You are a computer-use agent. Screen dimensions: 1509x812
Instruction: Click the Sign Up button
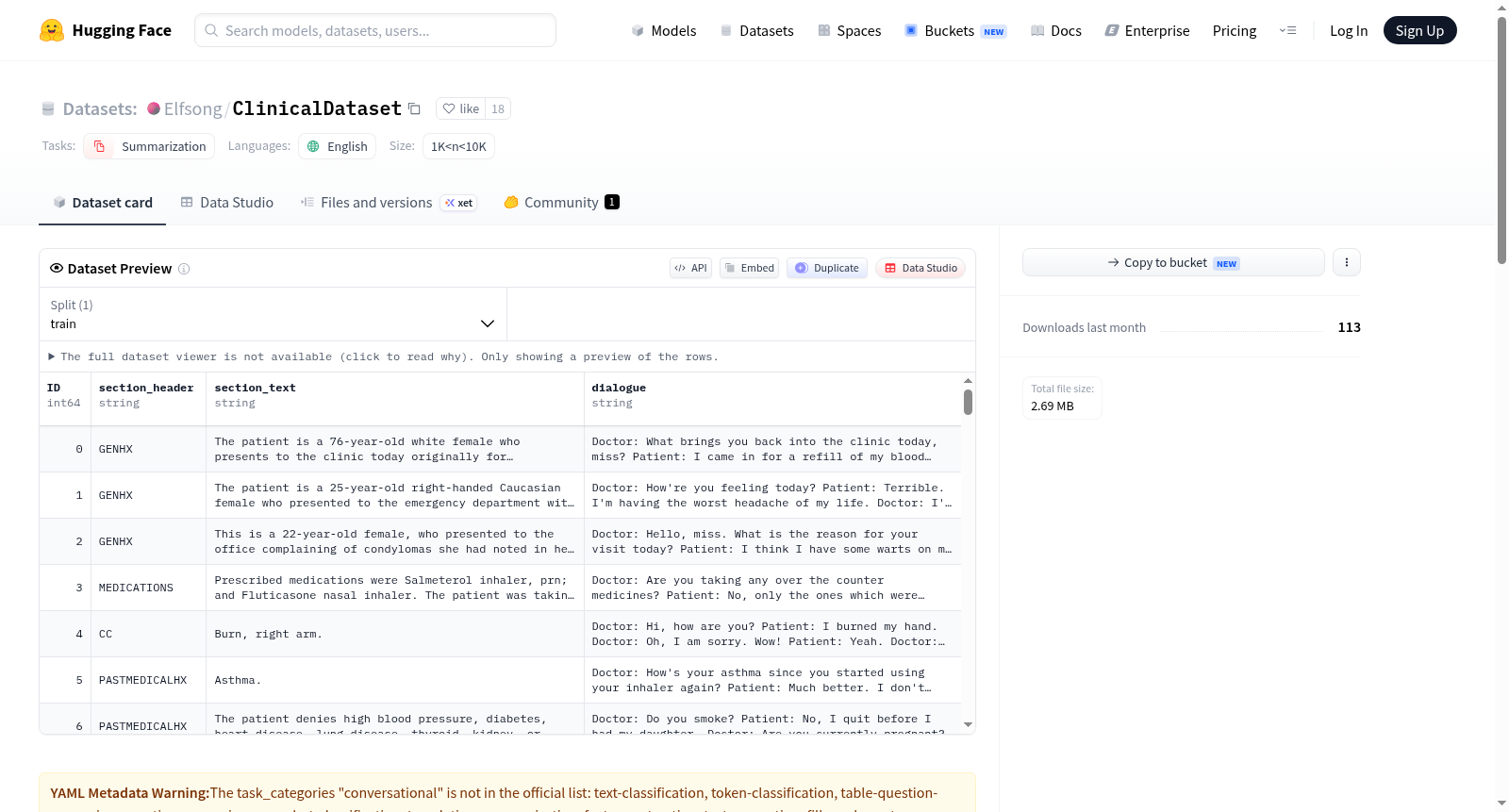pos(1419,30)
